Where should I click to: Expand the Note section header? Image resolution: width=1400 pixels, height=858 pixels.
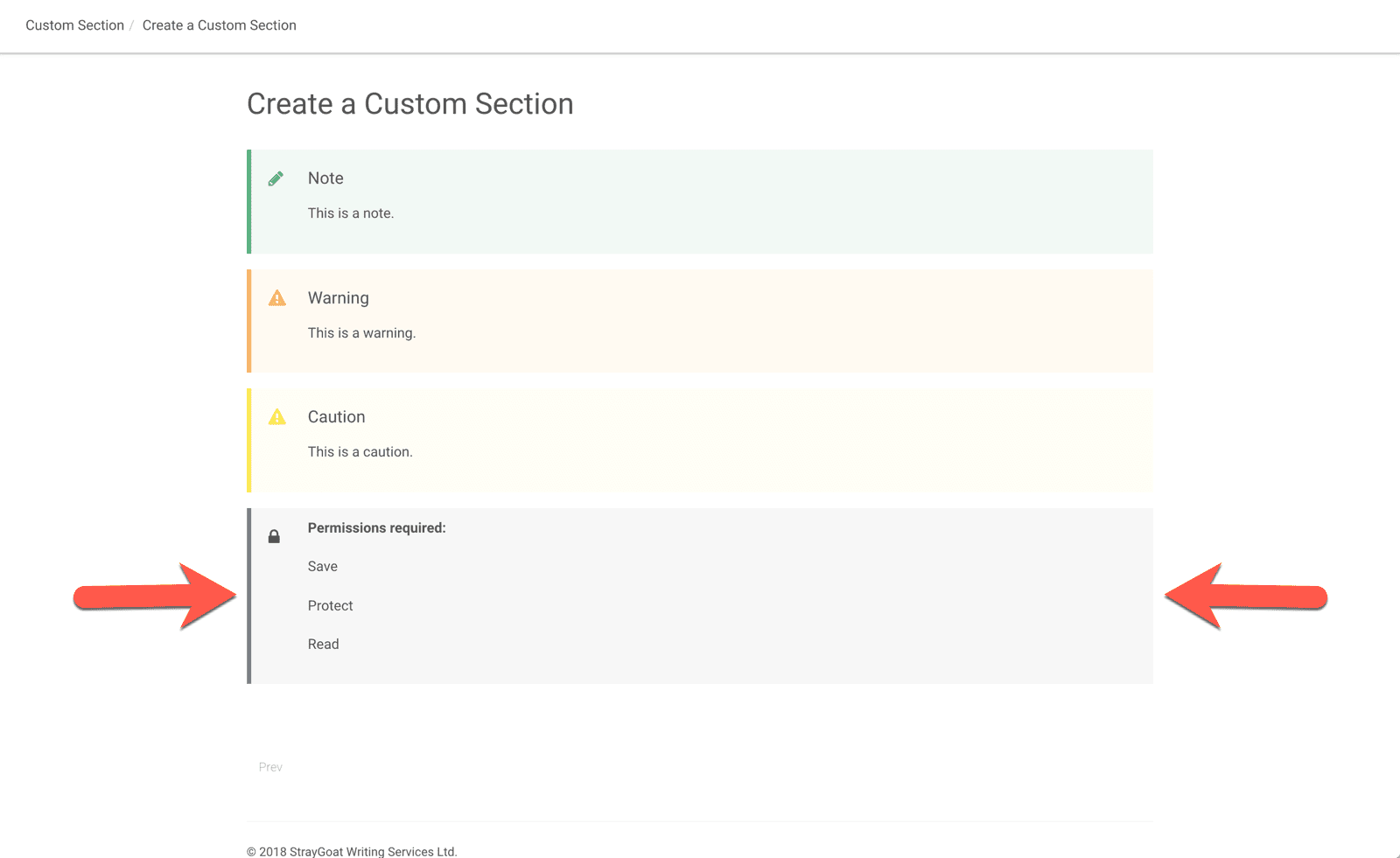325,178
